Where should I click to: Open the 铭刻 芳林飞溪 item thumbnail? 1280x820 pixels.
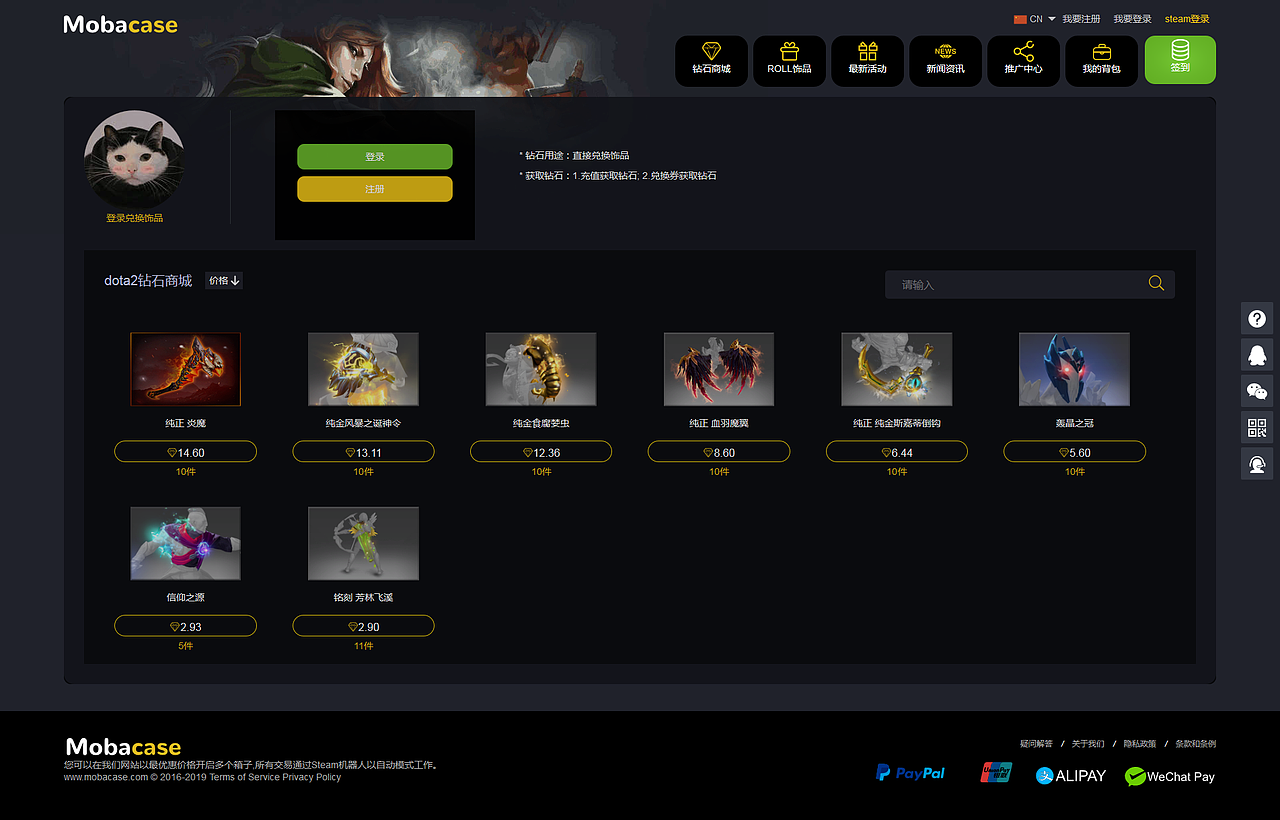click(x=363, y=543)
